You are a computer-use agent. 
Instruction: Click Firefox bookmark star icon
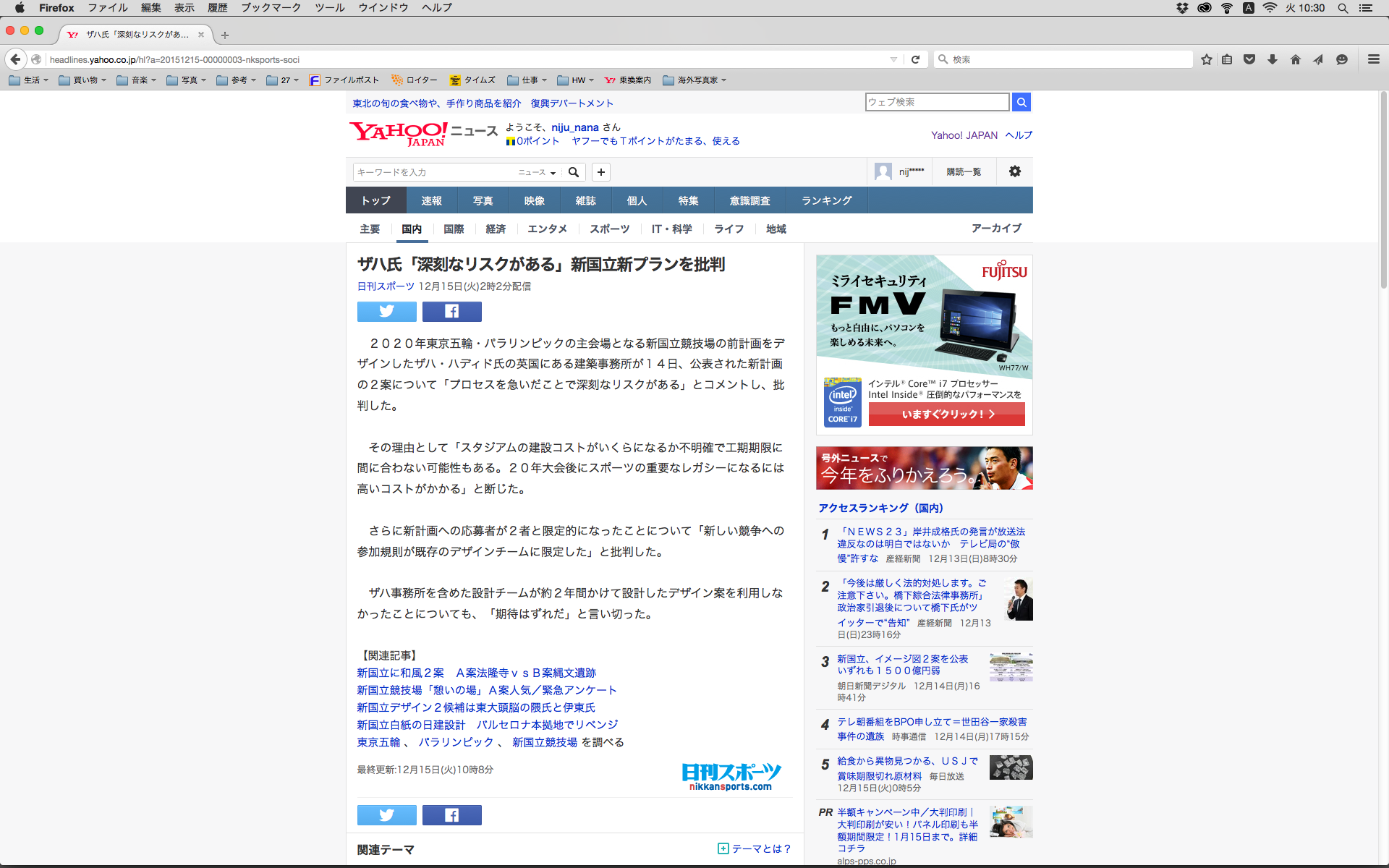click(1206, 59)
